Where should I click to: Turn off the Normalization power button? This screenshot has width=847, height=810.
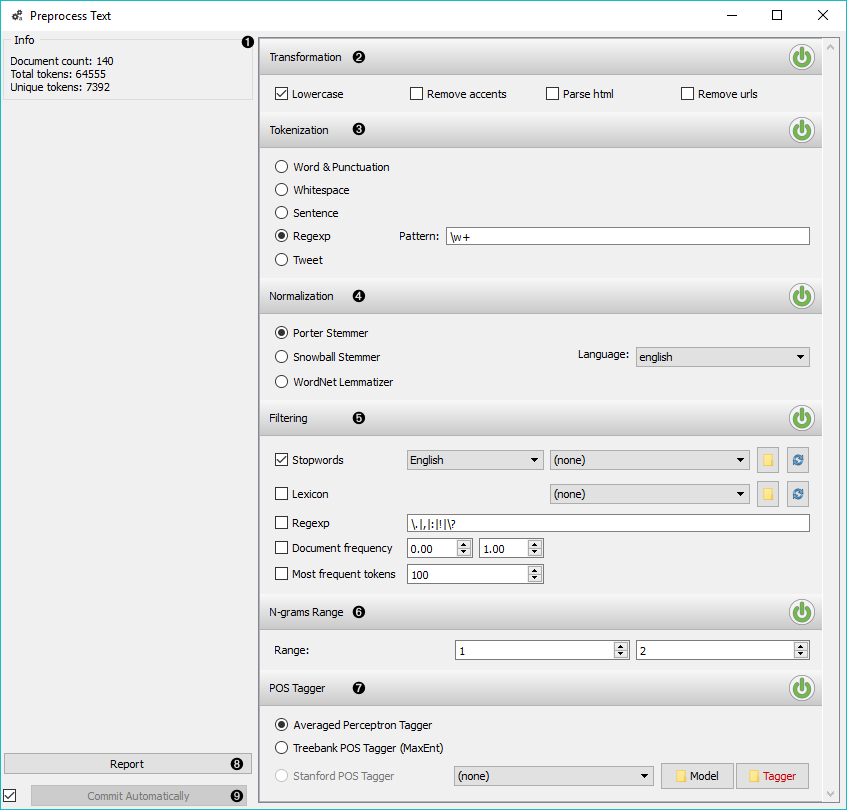801,296
